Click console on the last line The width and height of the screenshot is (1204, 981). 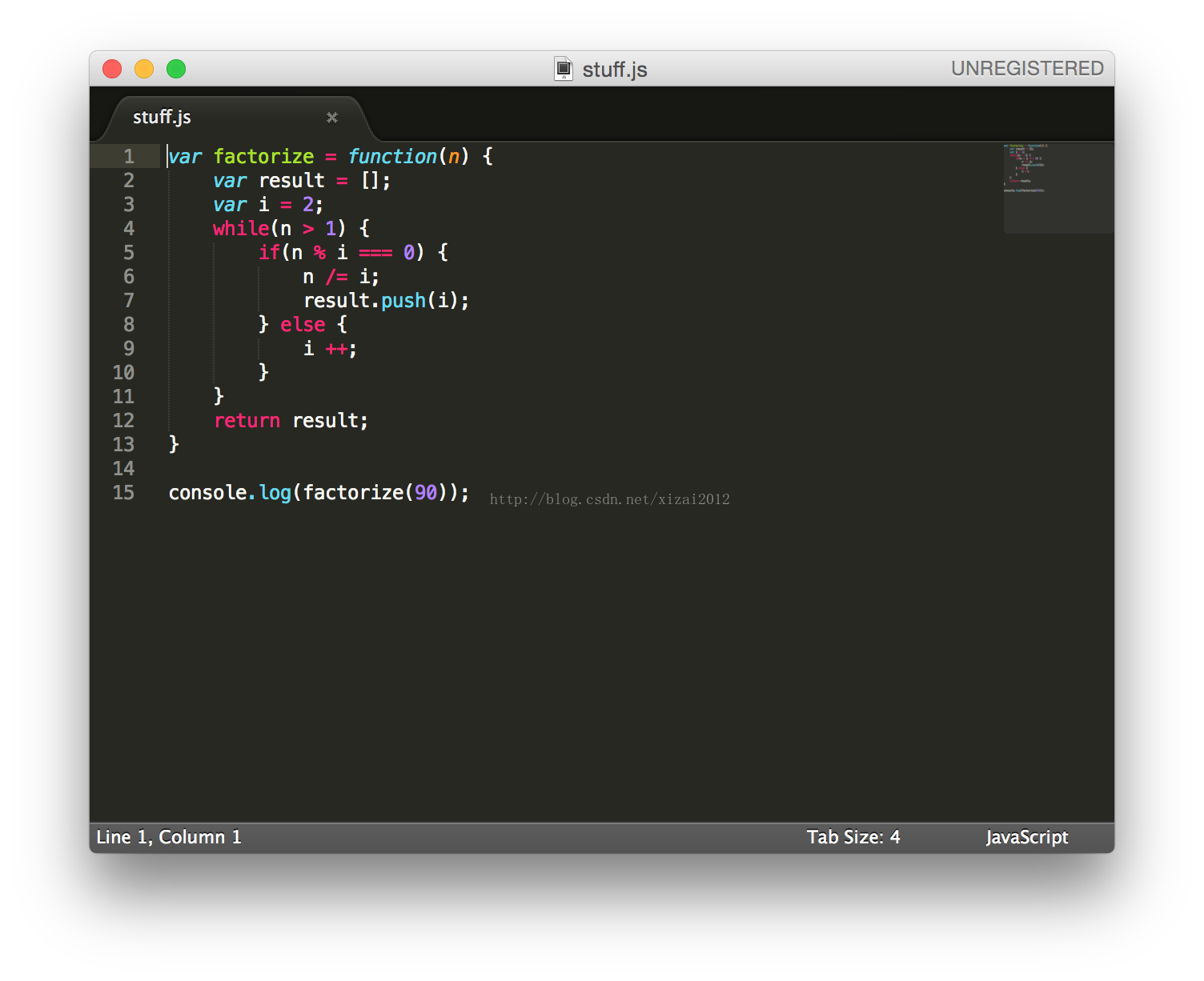coord(207,492)
